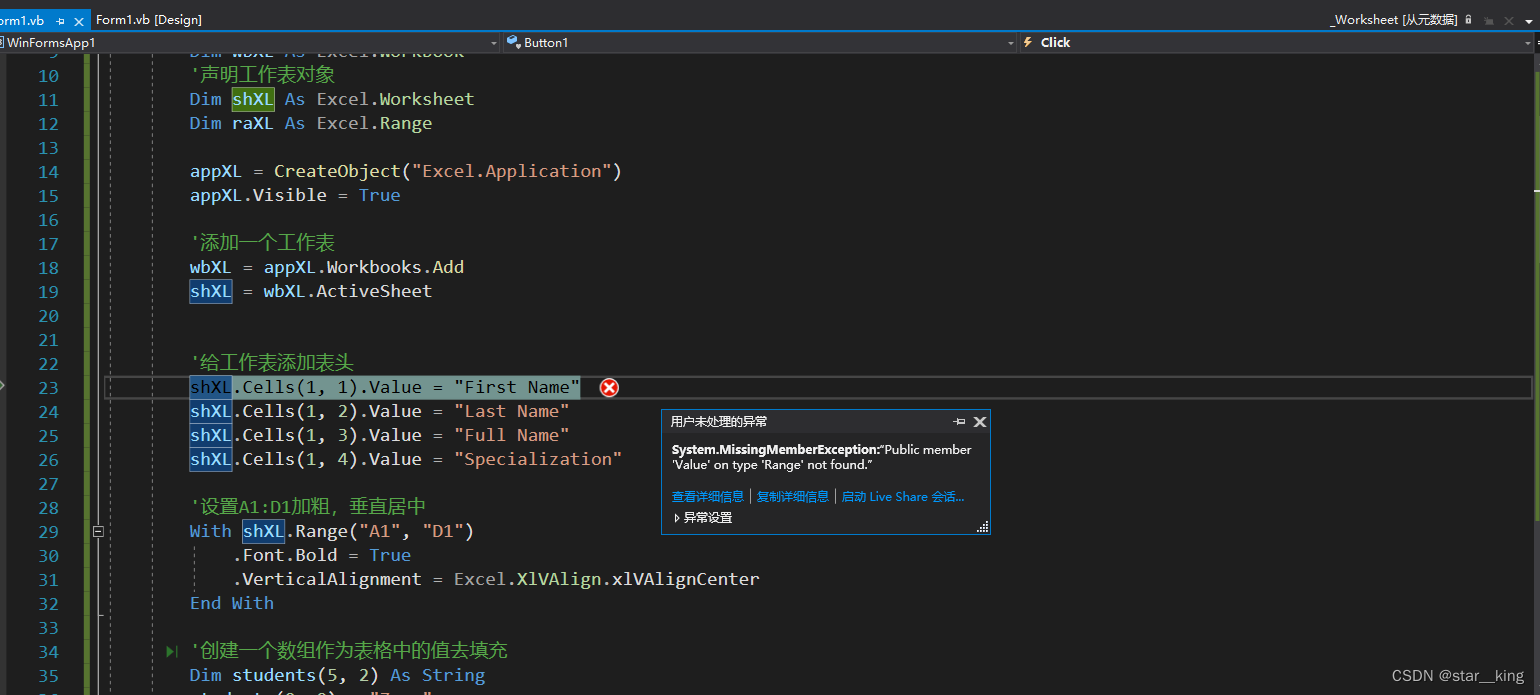Click lock icon on _Worksheet metadata tab

[x=1467, y=19]
